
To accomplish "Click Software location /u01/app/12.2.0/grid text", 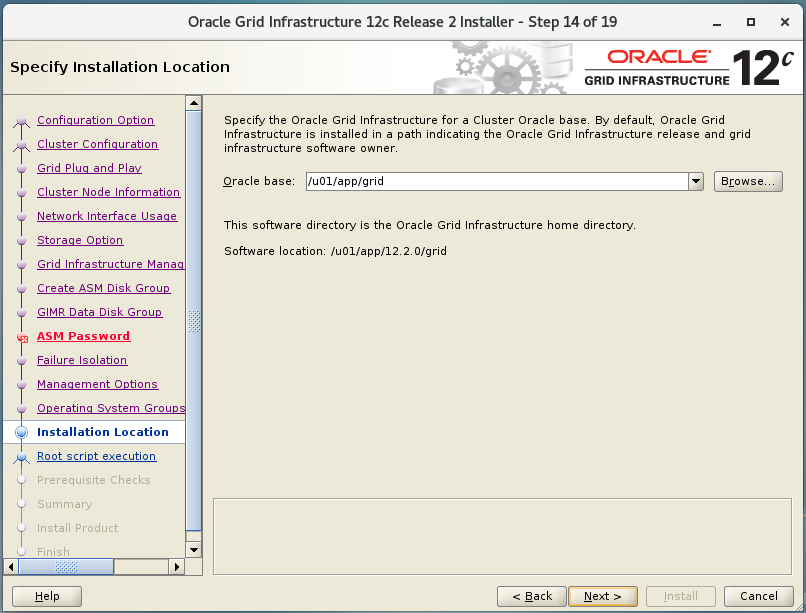I will coord(335,251).
